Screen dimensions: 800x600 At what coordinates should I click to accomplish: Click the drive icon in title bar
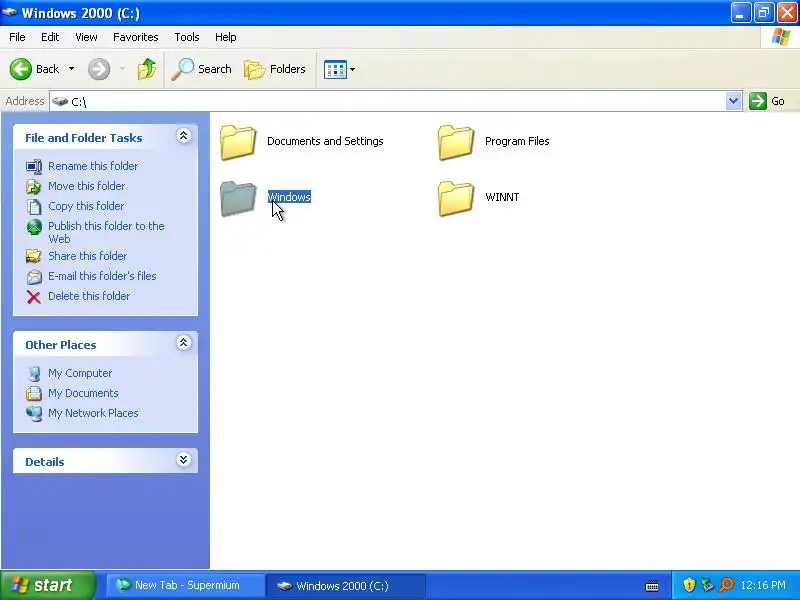(x=9, y=12)
